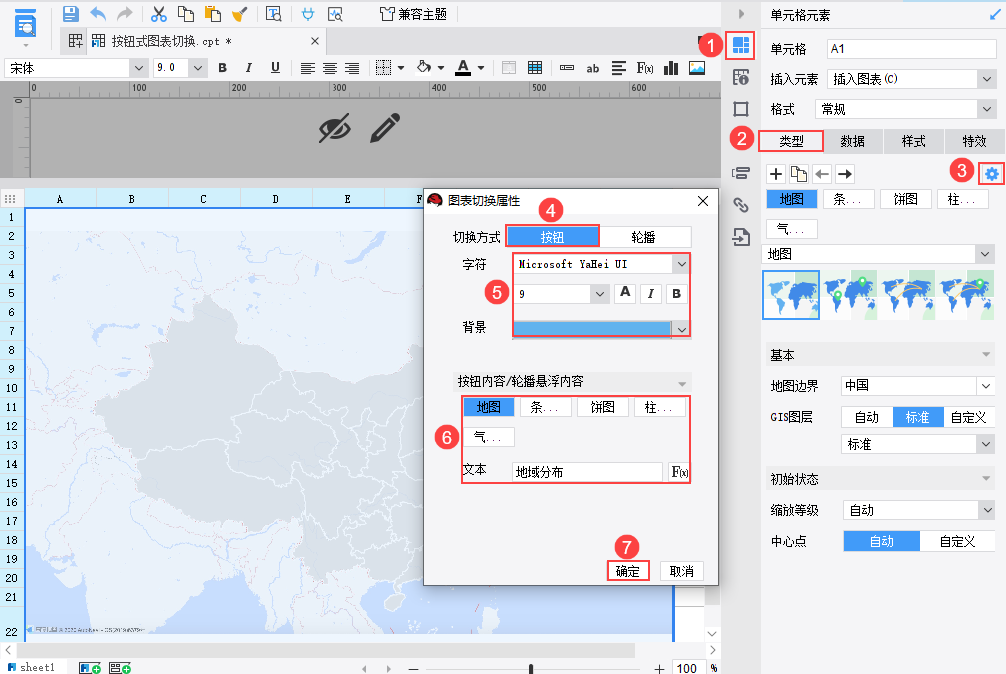This screenshot has height=674, width=1006.
Task: Toggle Italic in main formatting toolbar
Action: pyautogui.click(x=248, y=67)
